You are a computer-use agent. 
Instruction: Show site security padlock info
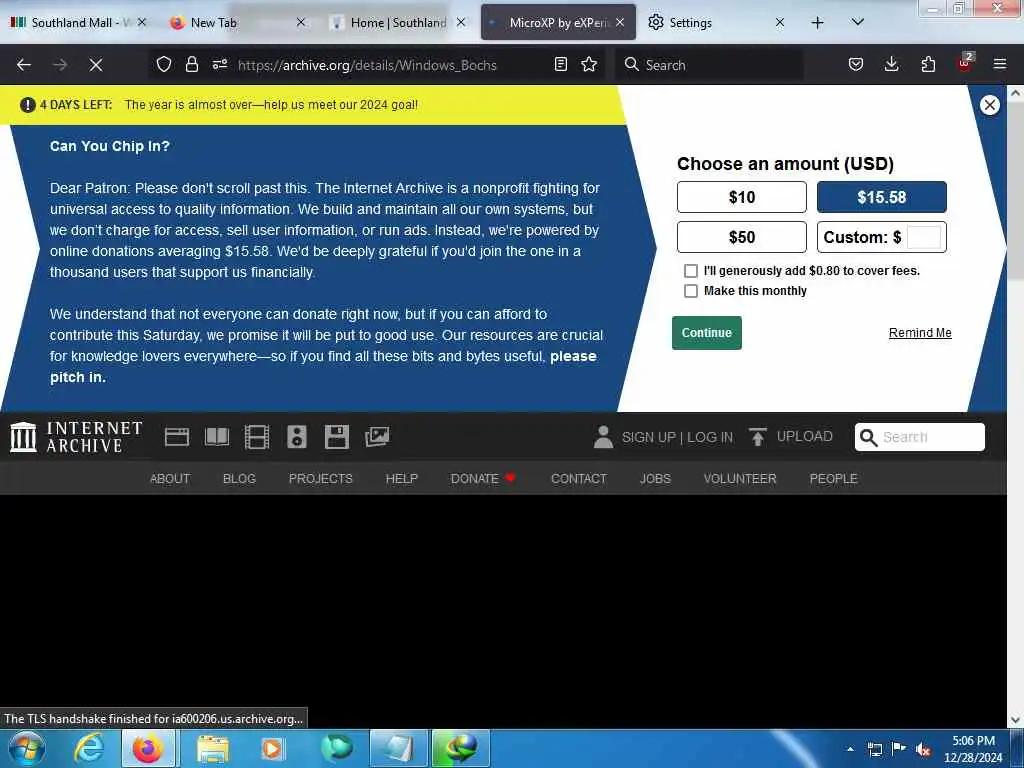point(191,65)
